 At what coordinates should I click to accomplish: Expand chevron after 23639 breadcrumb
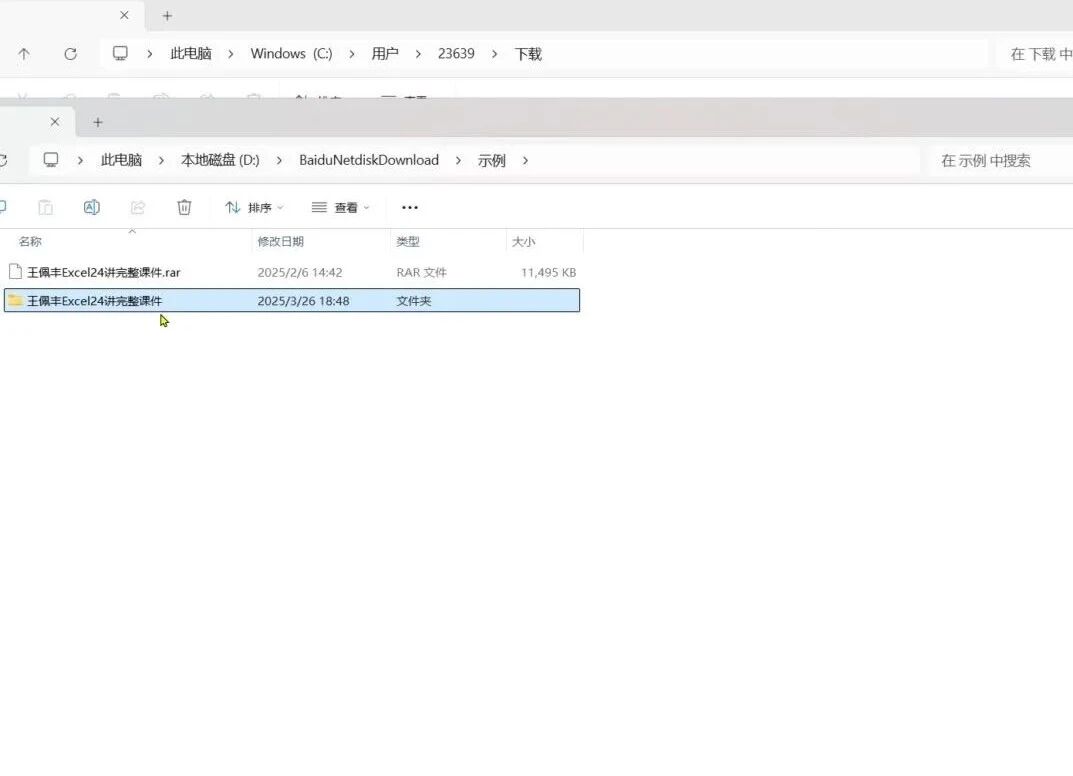494,53
